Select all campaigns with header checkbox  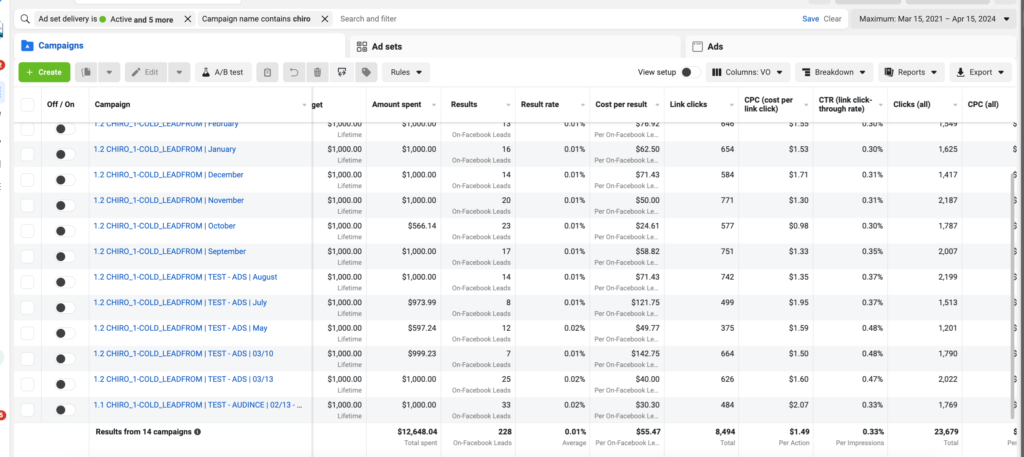pos(27,104)
